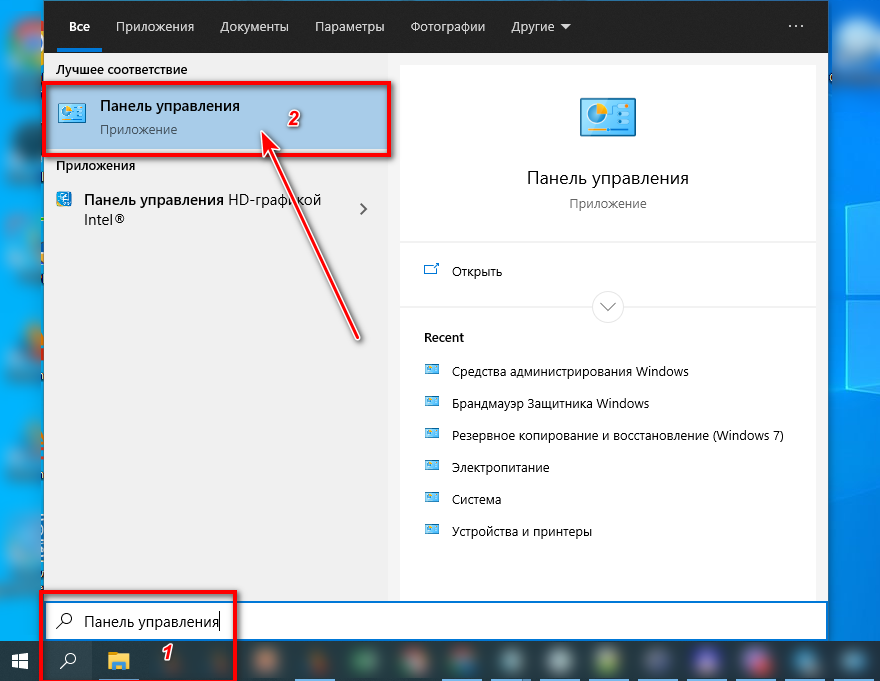
Task: Select Панель управления HD-графикой Intel result
Action: pos(202,209)
